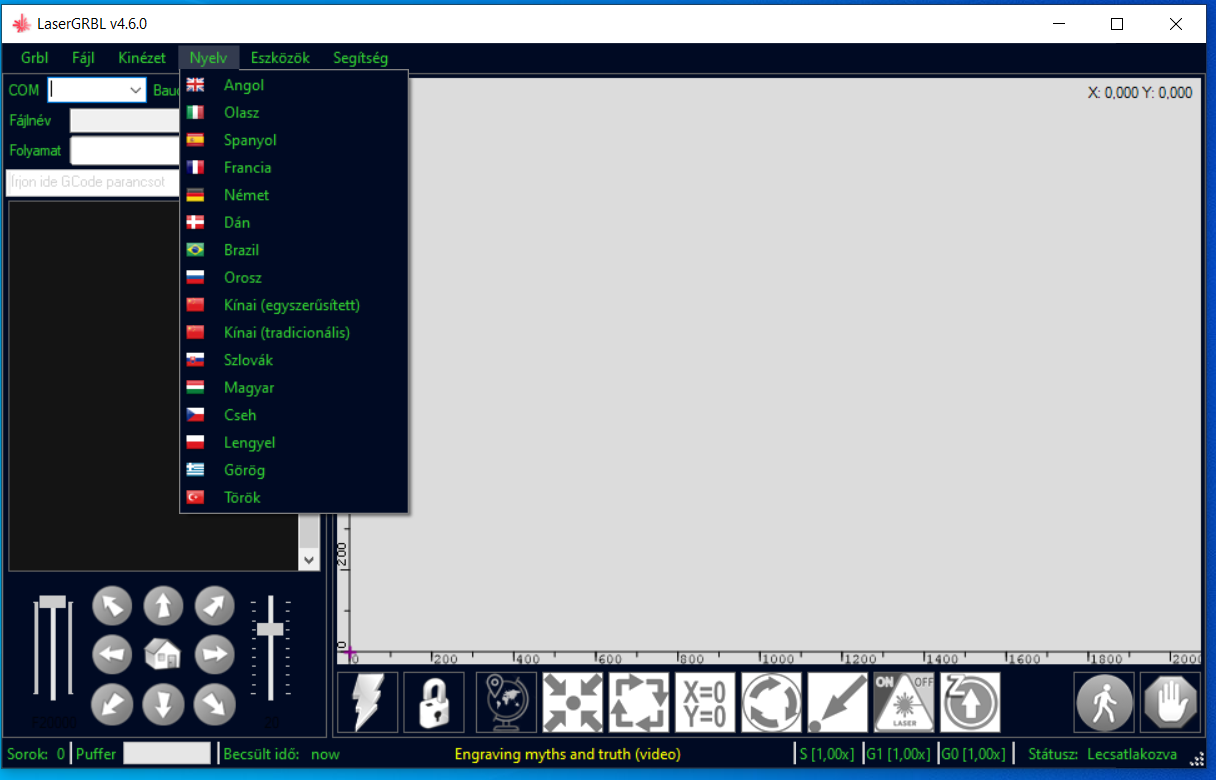Click the hand stop feed-hold icon
The image size is (1216, 780).
(1170, 702)
